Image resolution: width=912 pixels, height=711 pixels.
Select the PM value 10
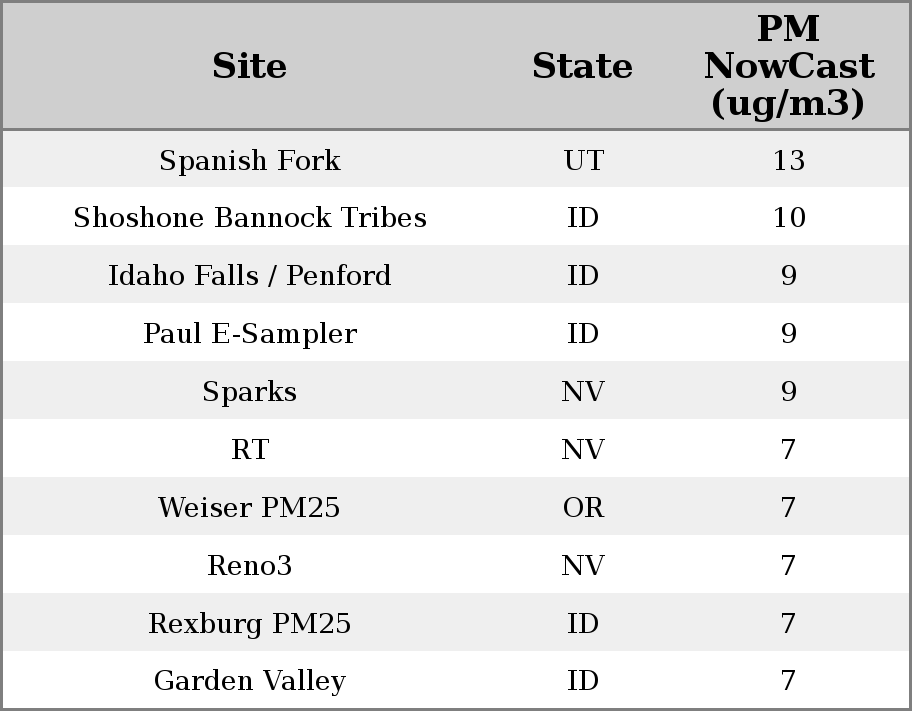coord(788,218)
